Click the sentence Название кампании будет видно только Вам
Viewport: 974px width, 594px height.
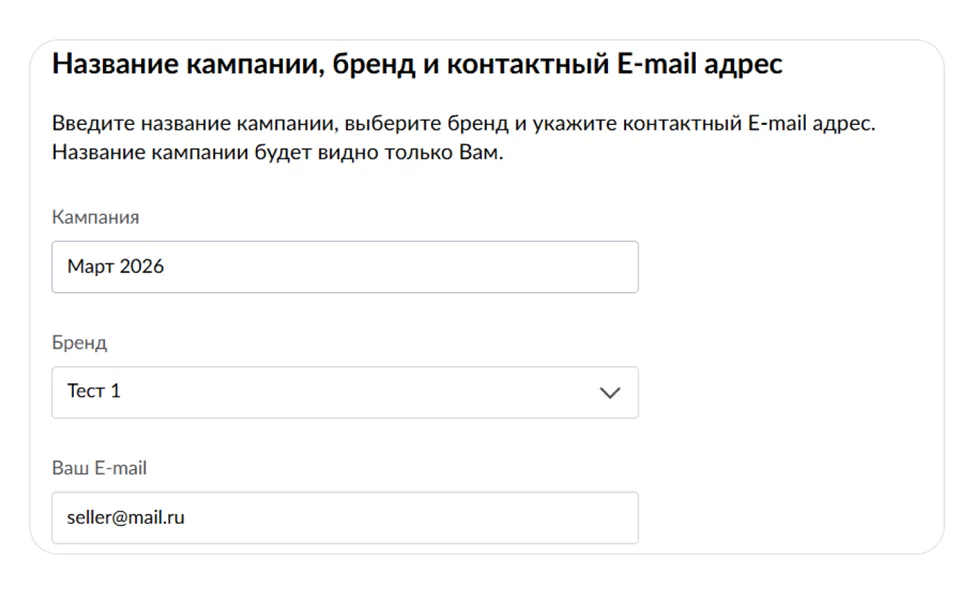(x=277, y=155)
